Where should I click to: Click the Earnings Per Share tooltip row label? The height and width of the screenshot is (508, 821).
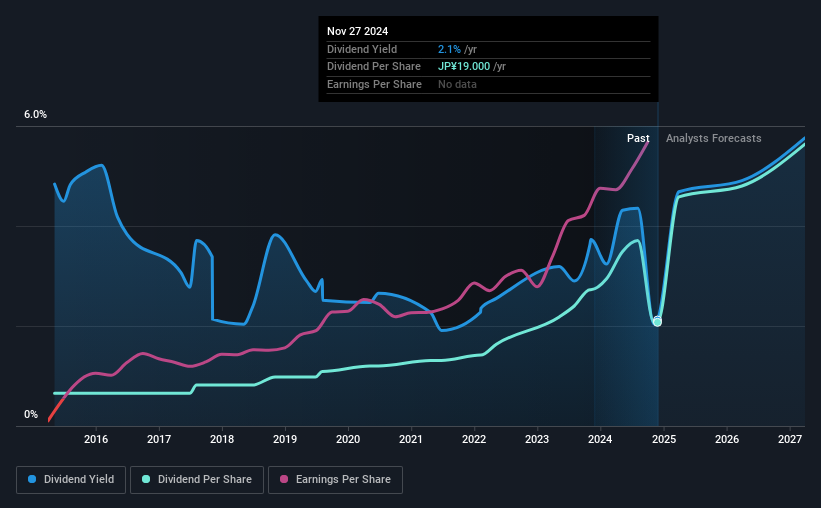pyautogui.click(x=374, y=84)
